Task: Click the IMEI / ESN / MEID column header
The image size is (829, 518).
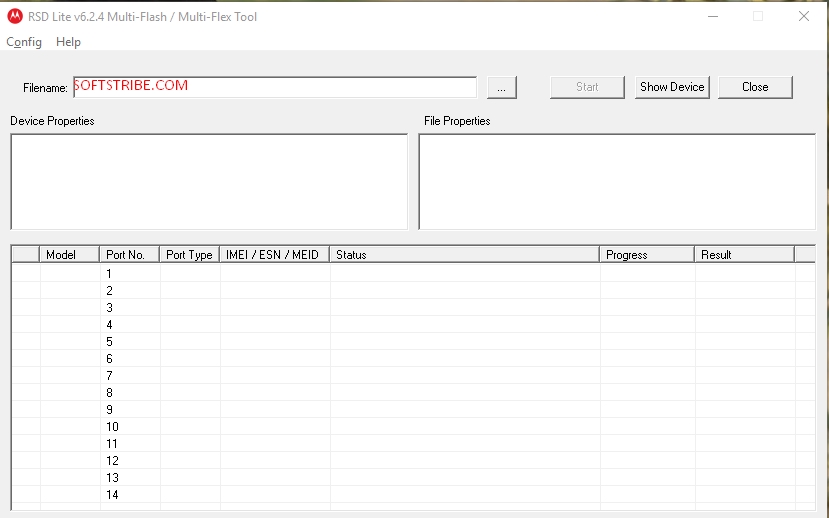Action: 274,254
